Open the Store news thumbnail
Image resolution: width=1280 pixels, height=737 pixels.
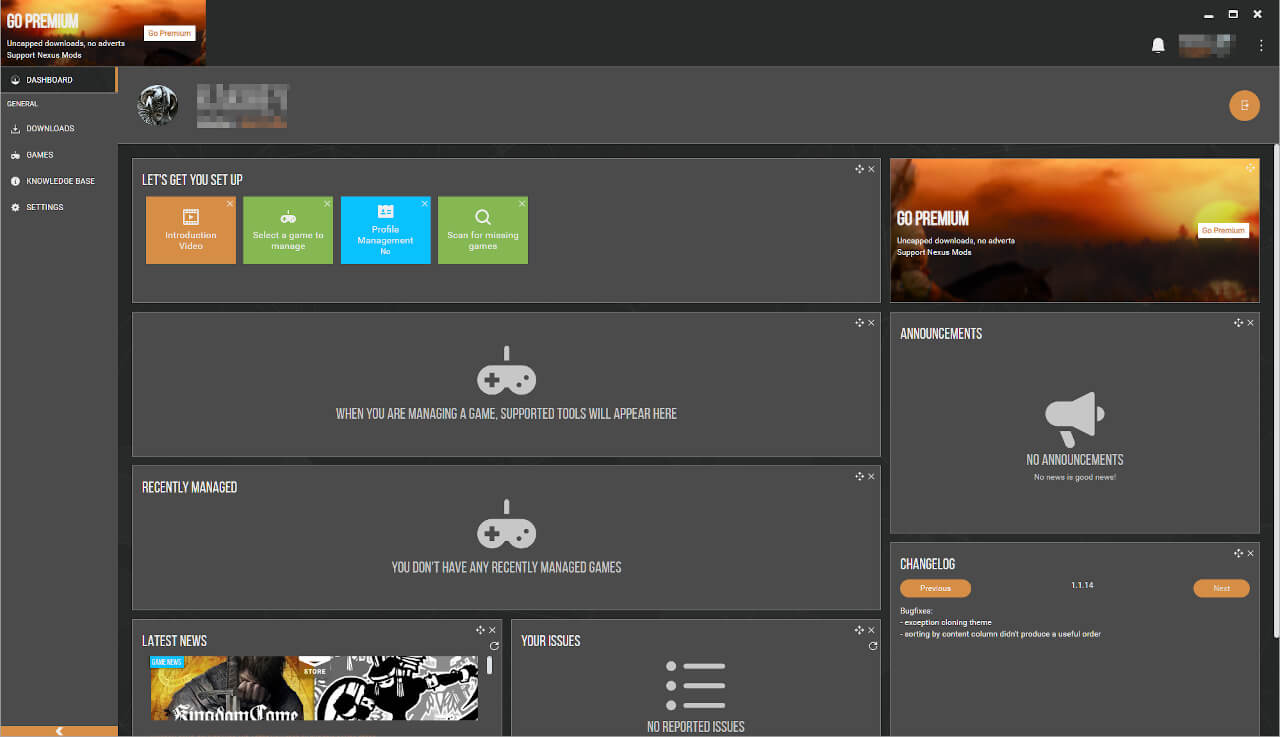point(397,688)
